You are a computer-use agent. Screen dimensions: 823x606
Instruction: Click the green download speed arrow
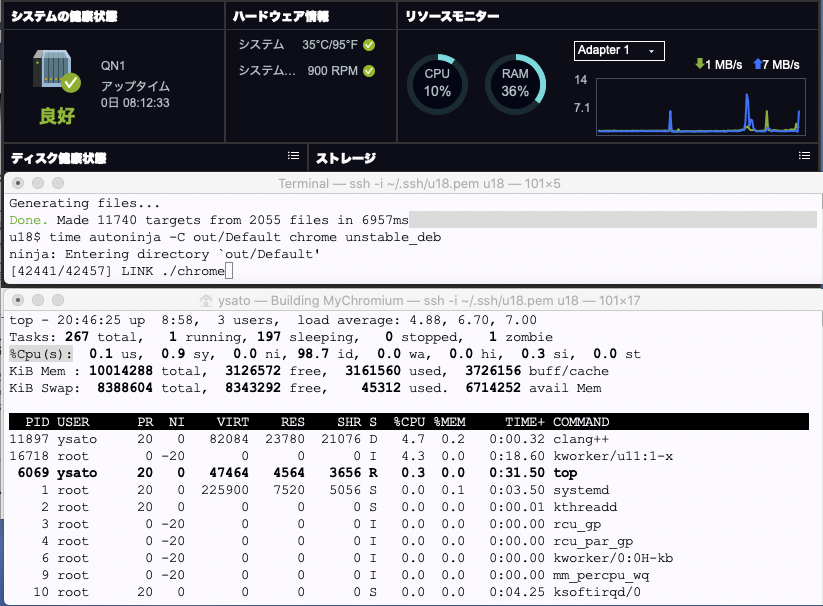699,65
